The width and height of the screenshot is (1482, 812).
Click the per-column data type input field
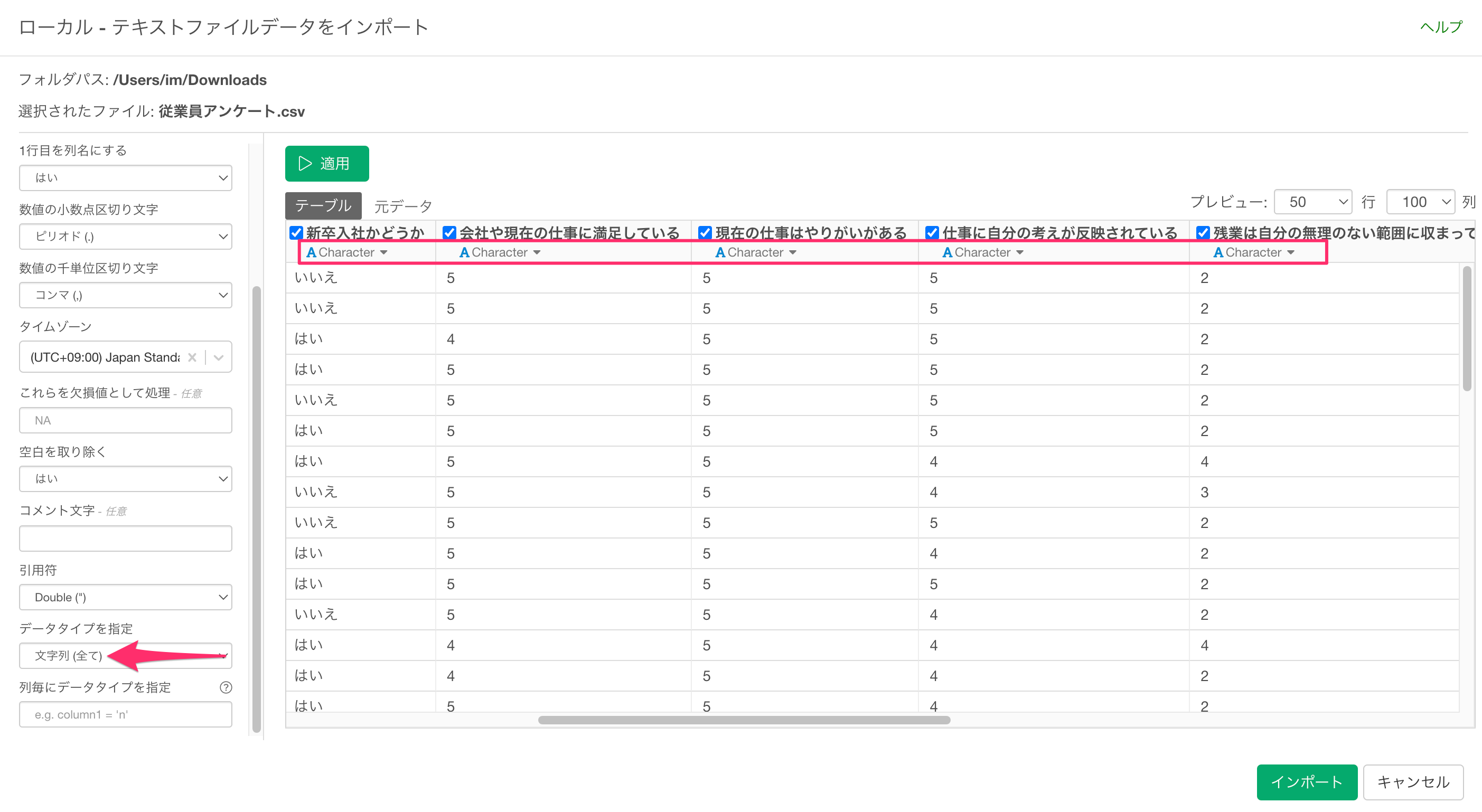pos(125,714)
